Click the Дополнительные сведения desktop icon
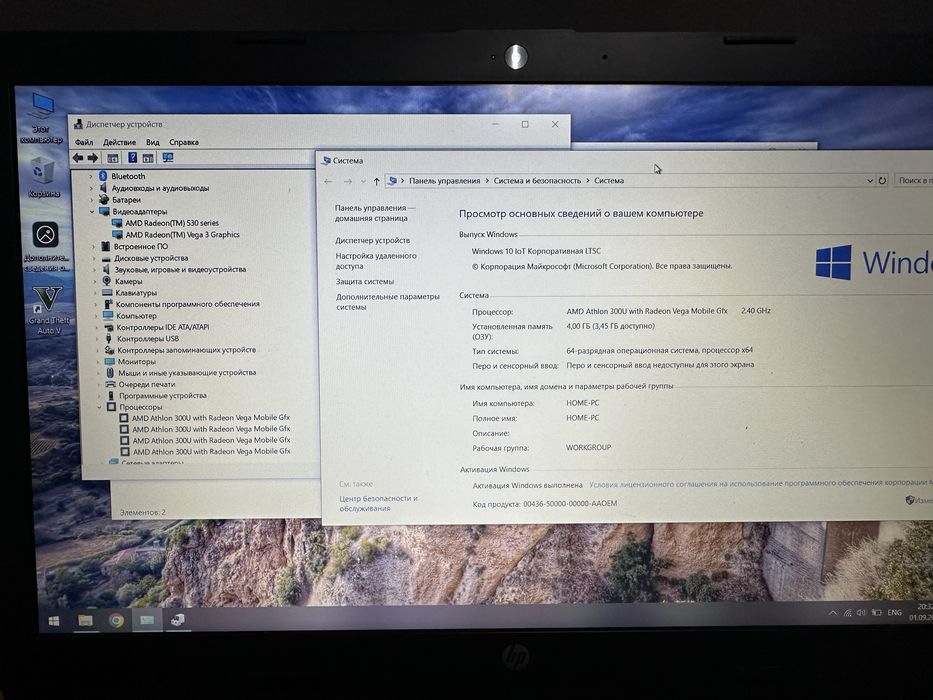 click(46, 247)
